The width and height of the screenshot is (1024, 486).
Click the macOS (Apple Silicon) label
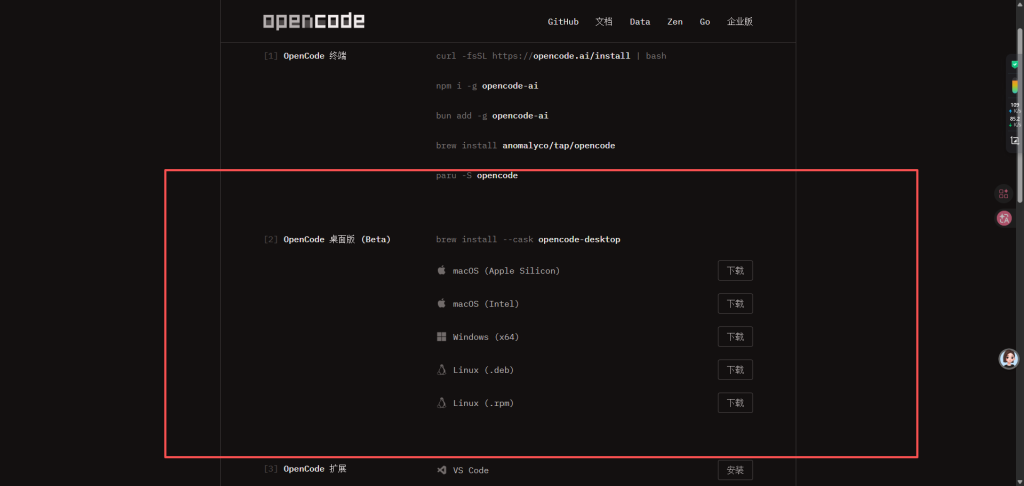click(x=506, y=270)
